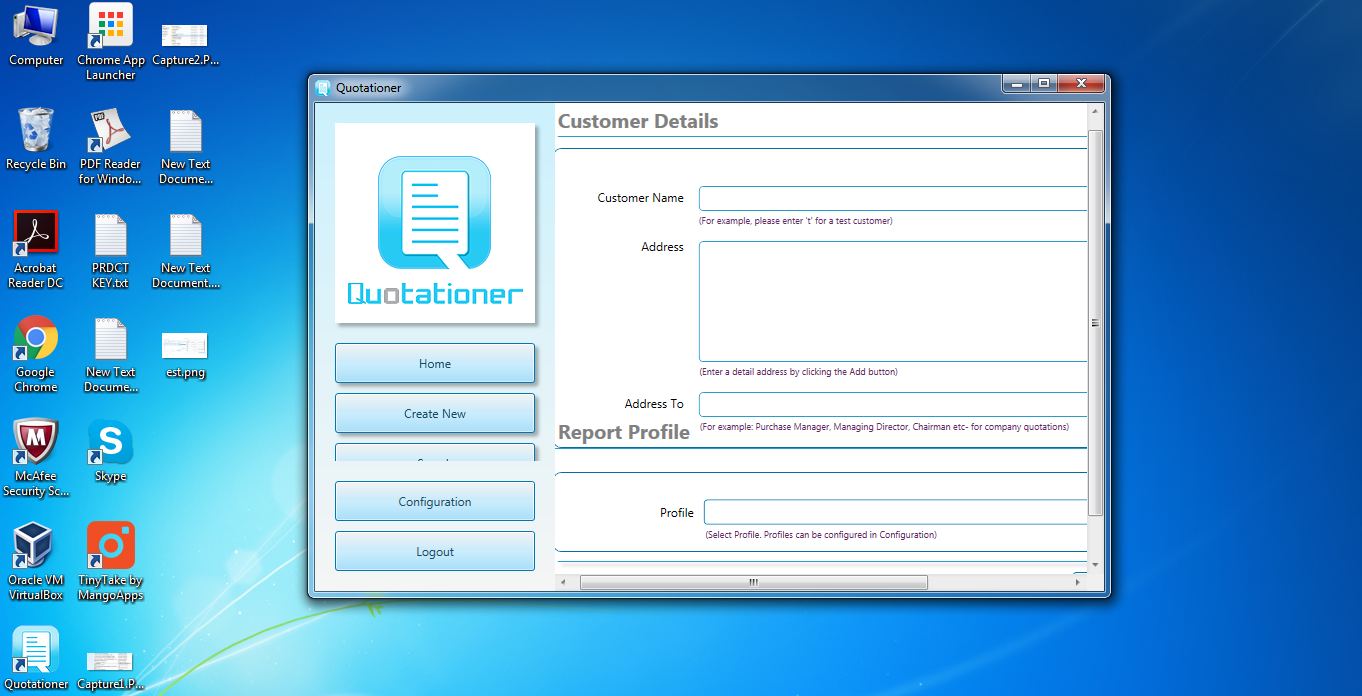This screenshot has width=1362, height=696.
Task: Open the Create New quotation button
Action: (435, 413)
